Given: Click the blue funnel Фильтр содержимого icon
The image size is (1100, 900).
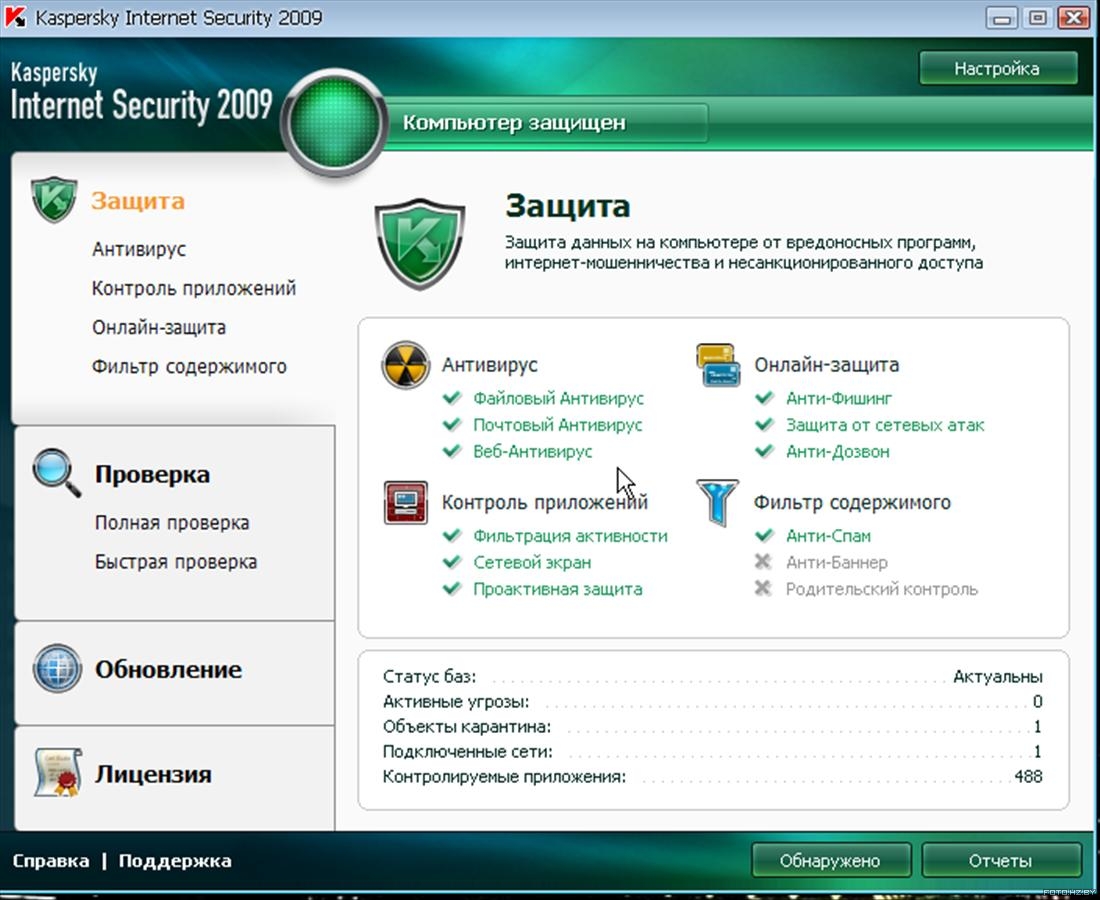Looking at the screenshot, I should tap(718, 502).
